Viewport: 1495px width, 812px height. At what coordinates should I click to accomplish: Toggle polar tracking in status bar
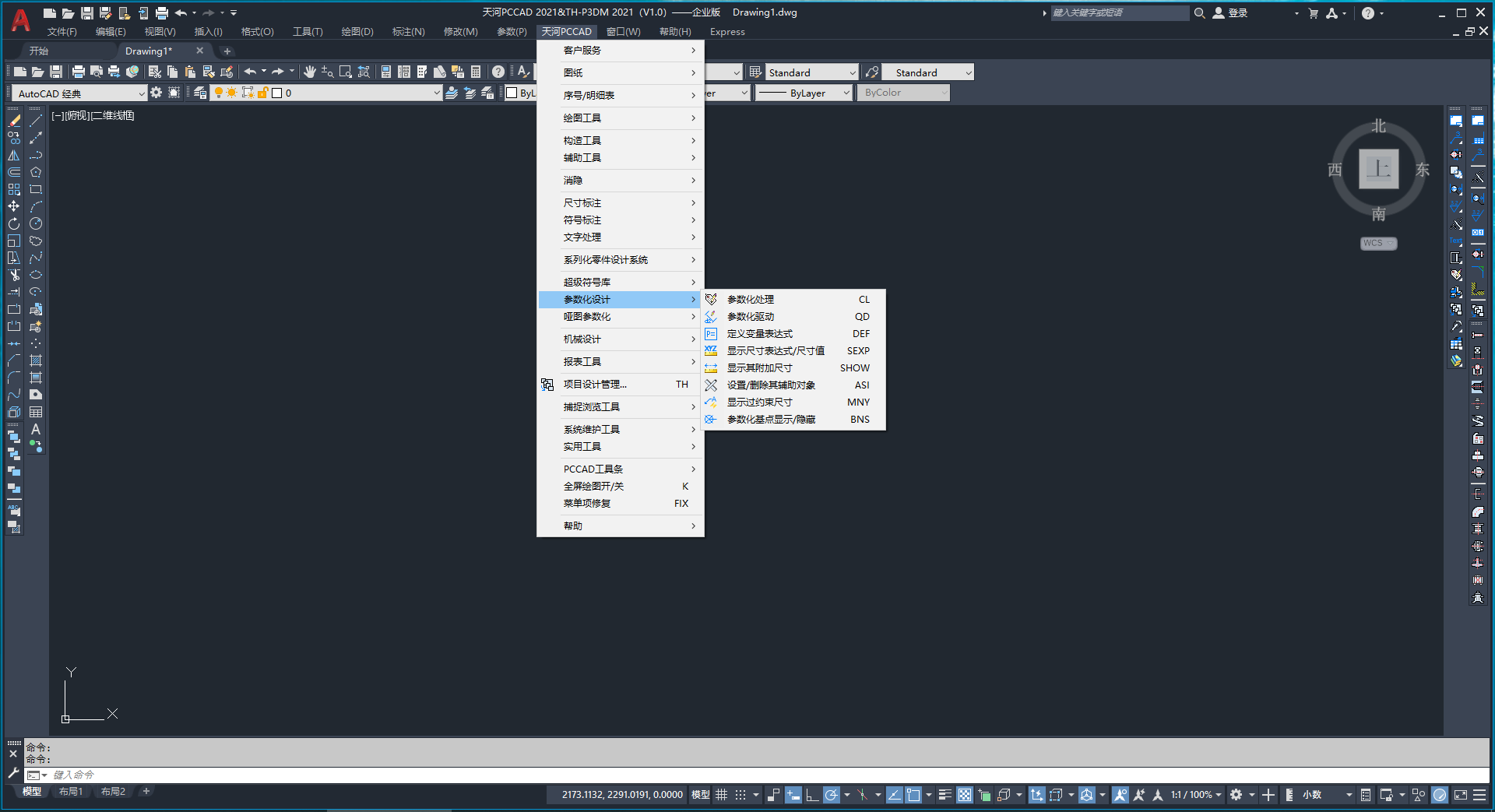click(831, 795)
